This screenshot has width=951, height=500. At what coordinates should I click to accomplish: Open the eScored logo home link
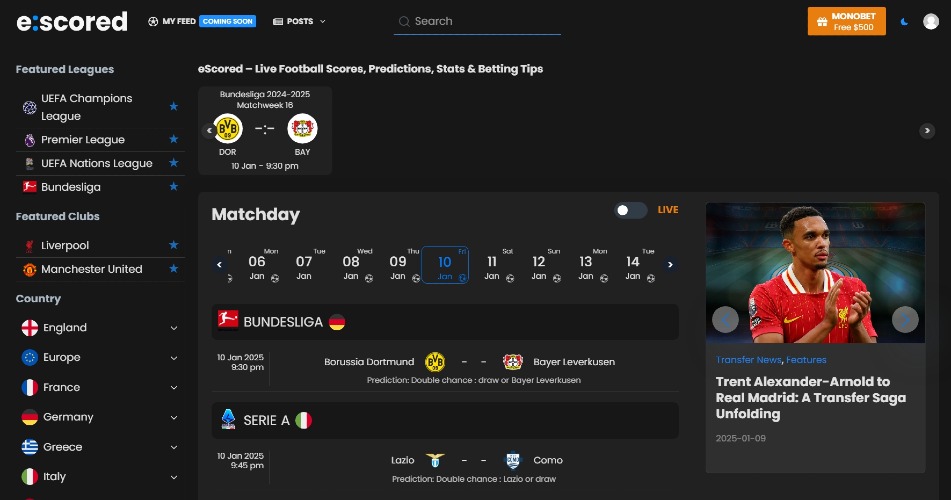72,22
